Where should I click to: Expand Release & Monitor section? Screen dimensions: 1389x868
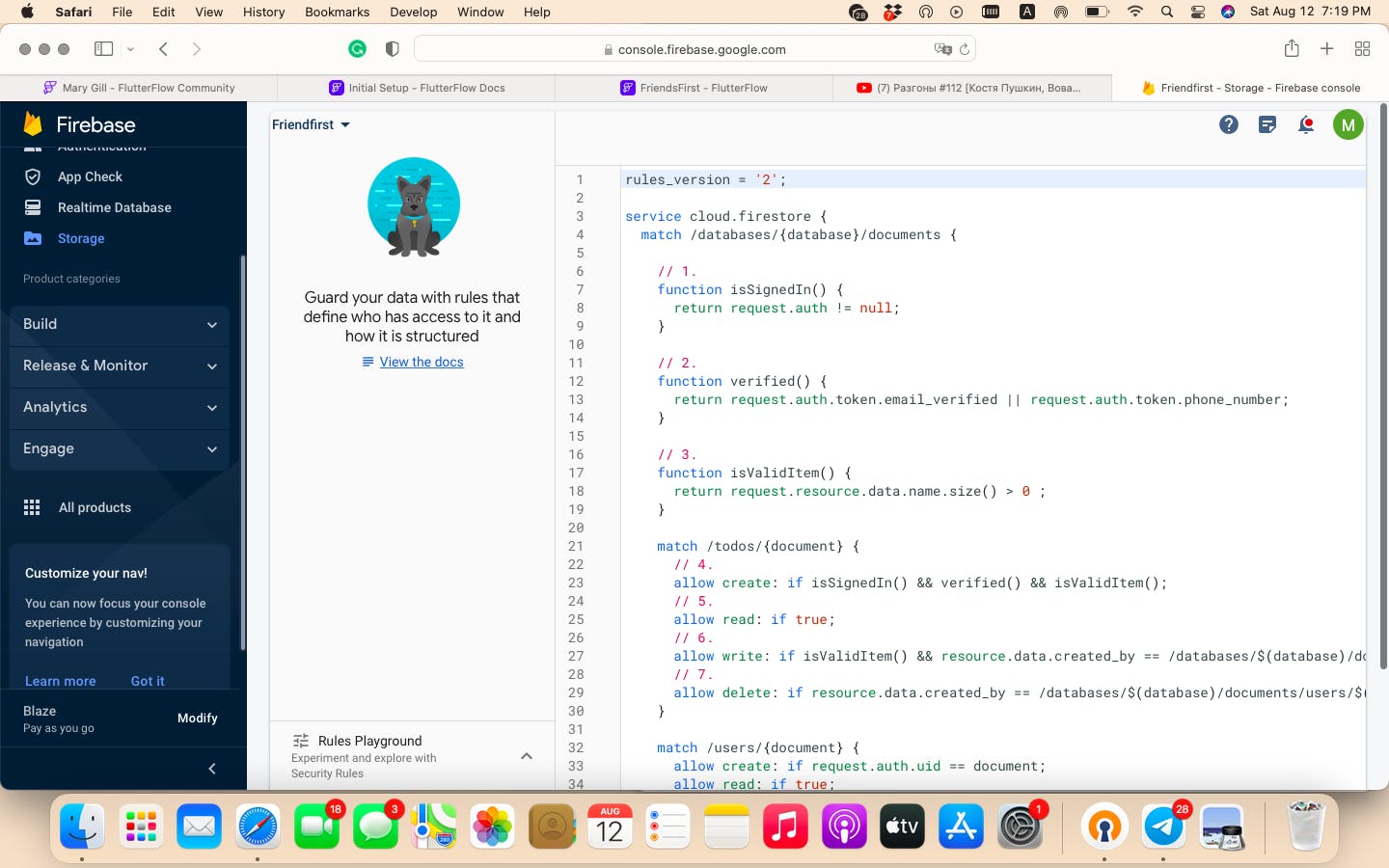(x=120, y=366)
